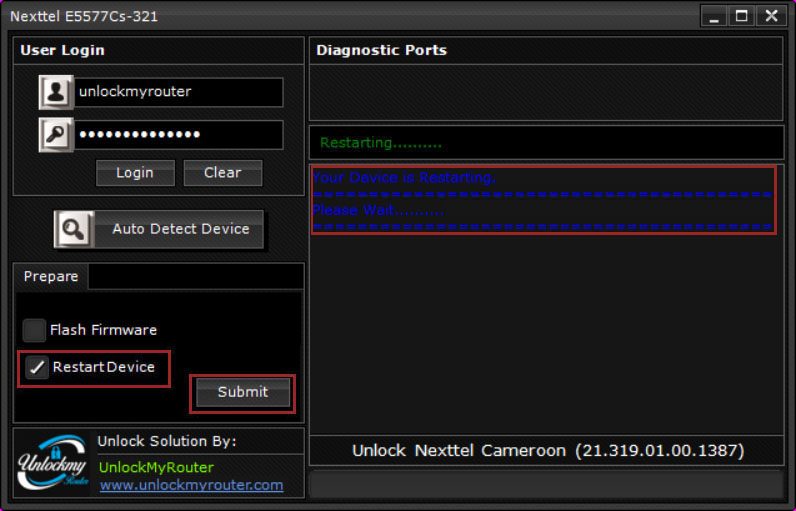Click the progress bar at the bottom
Viewport: 796px width, 511px height.
point(547,484)
